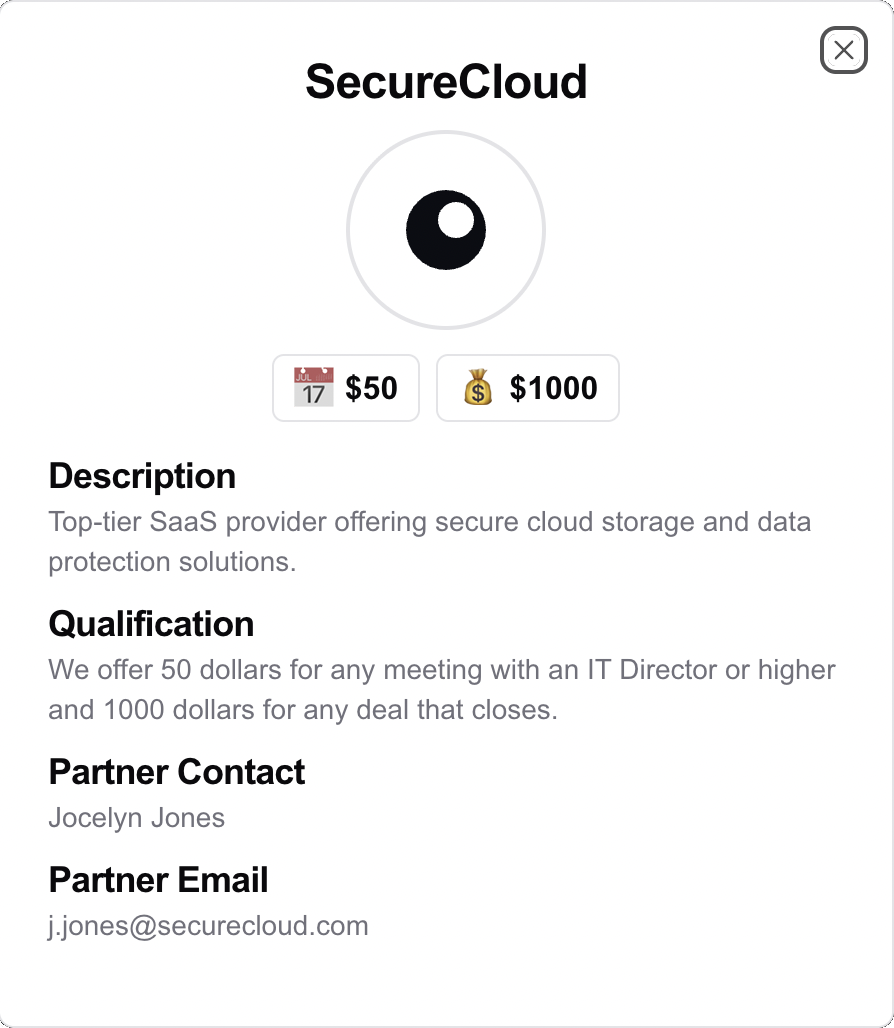Click the "We offer 50 dollars" text line
Screen dimensions: 894x1028
(x=441, y=670)
